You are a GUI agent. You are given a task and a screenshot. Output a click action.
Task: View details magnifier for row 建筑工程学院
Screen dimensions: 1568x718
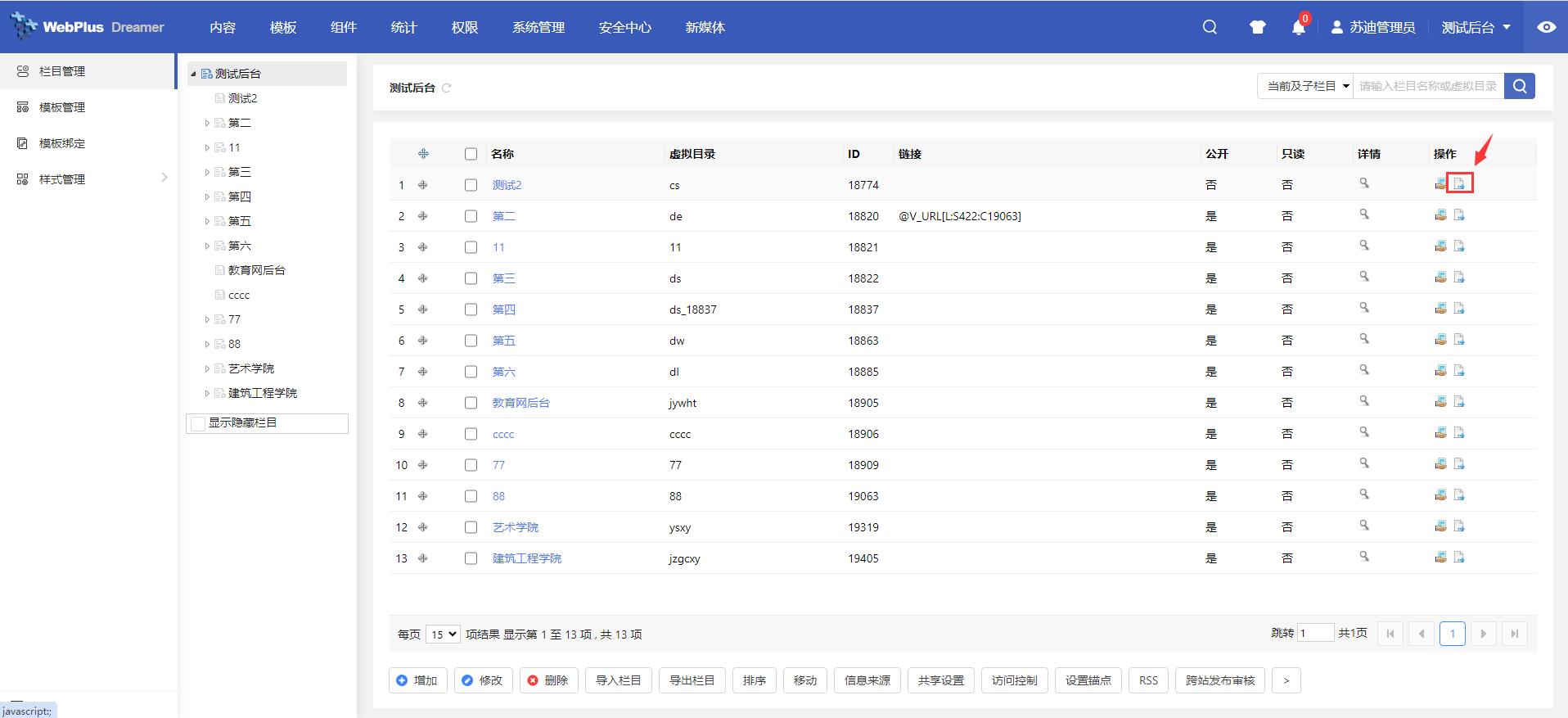coord(1364,557)
